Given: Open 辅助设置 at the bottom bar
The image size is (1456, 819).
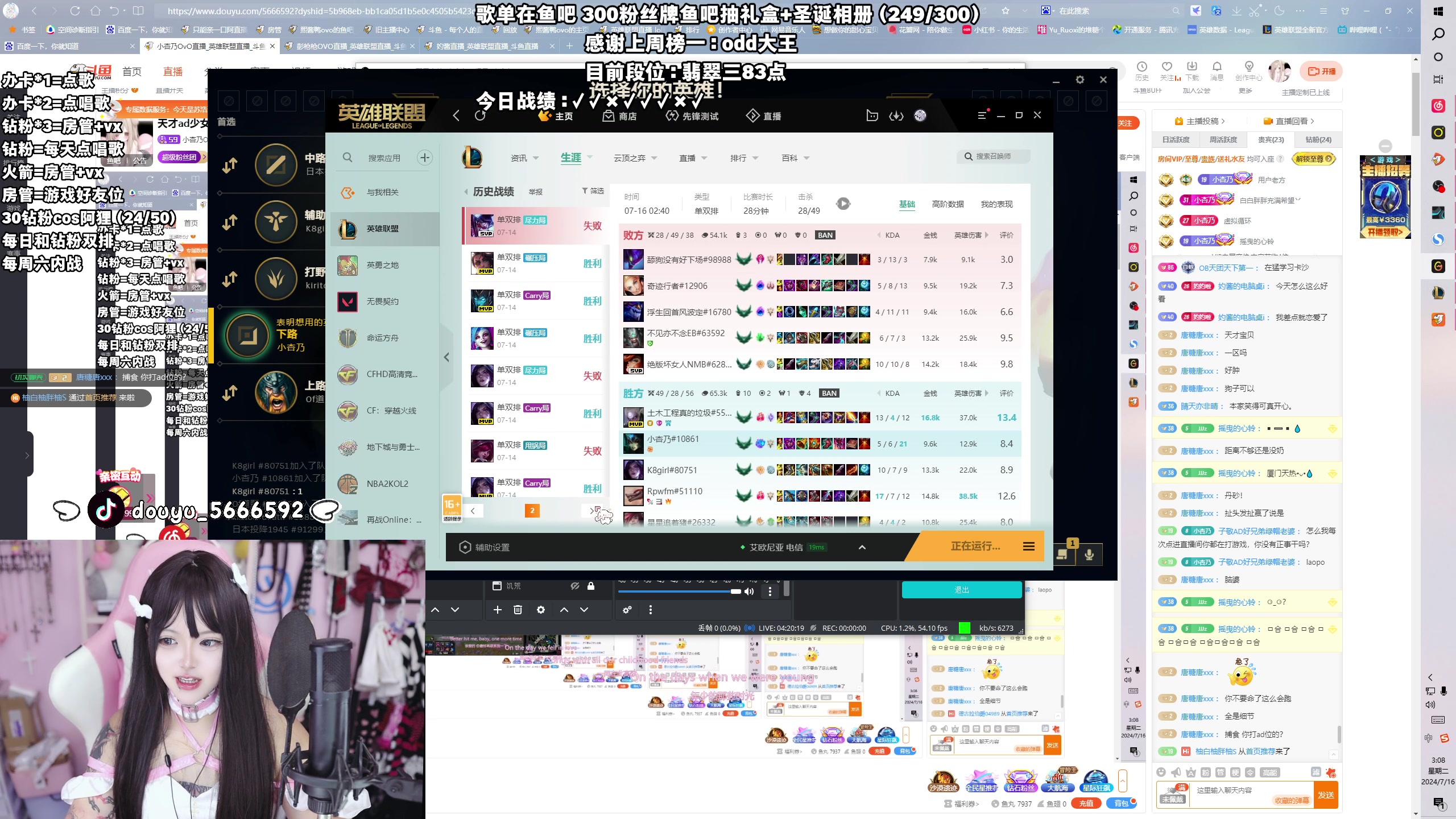Looking at the screenshot, I should tap(485, 547).
